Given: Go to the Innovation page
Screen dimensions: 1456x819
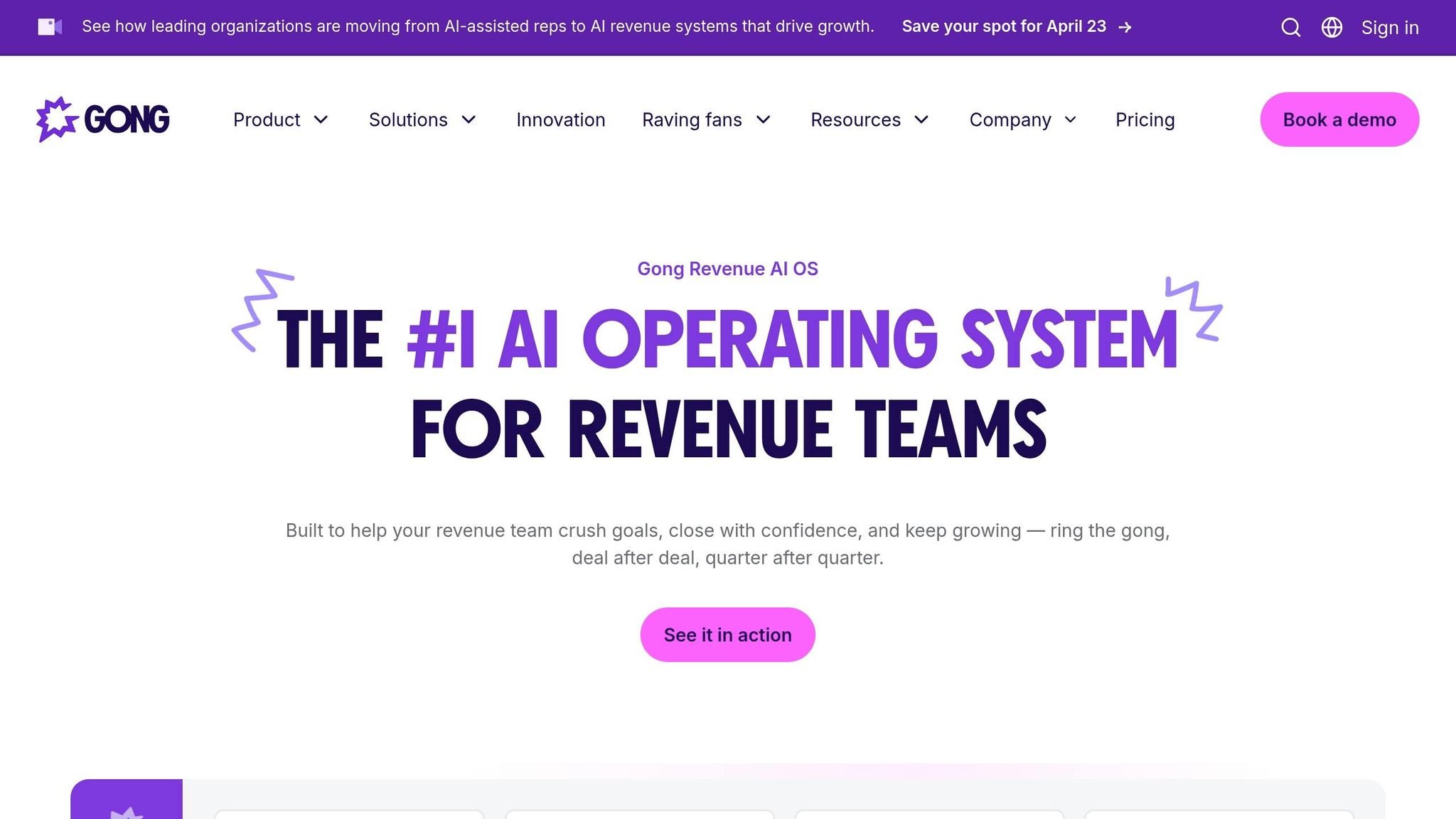Looking at the screenshot, I should [x=560, y=119].
